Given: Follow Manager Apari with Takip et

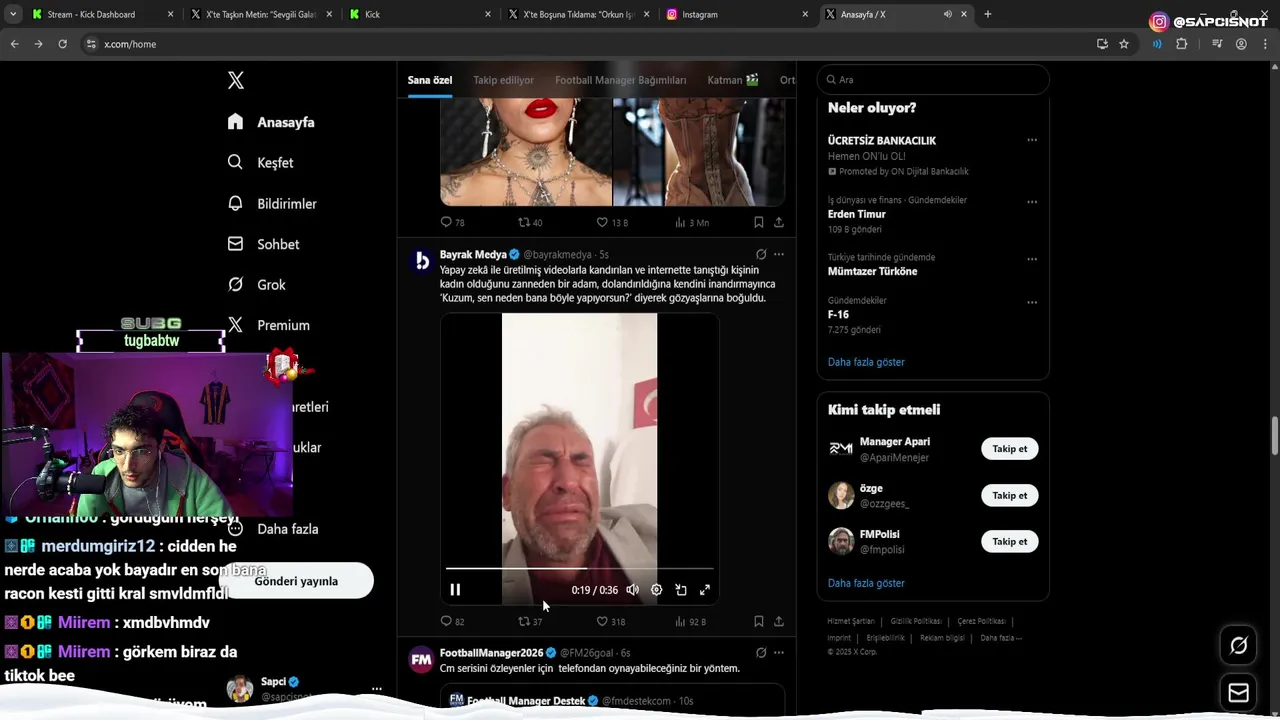Looking at the screenshot, I should (x=1010, y=449).
